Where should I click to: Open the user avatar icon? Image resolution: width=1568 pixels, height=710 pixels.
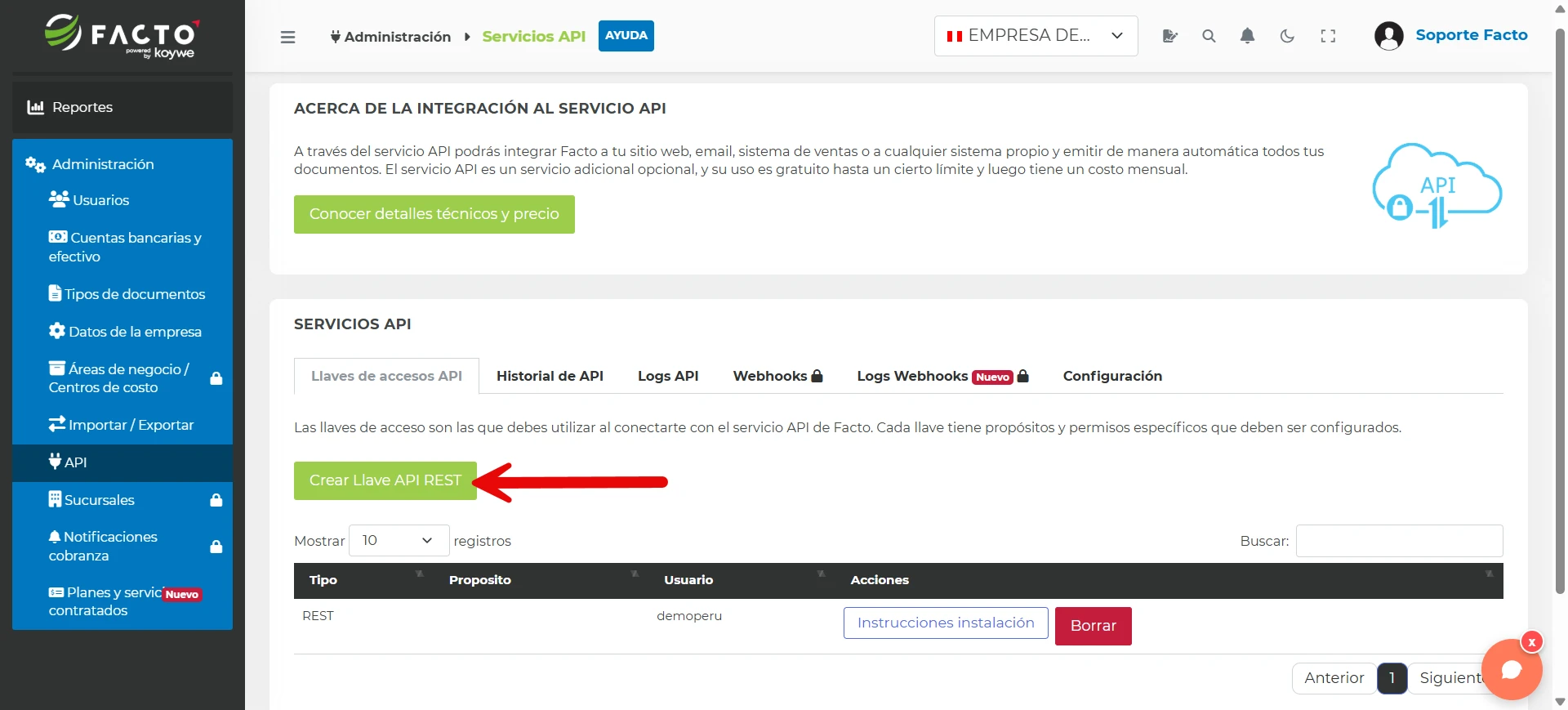click(x=1388, y=36)
